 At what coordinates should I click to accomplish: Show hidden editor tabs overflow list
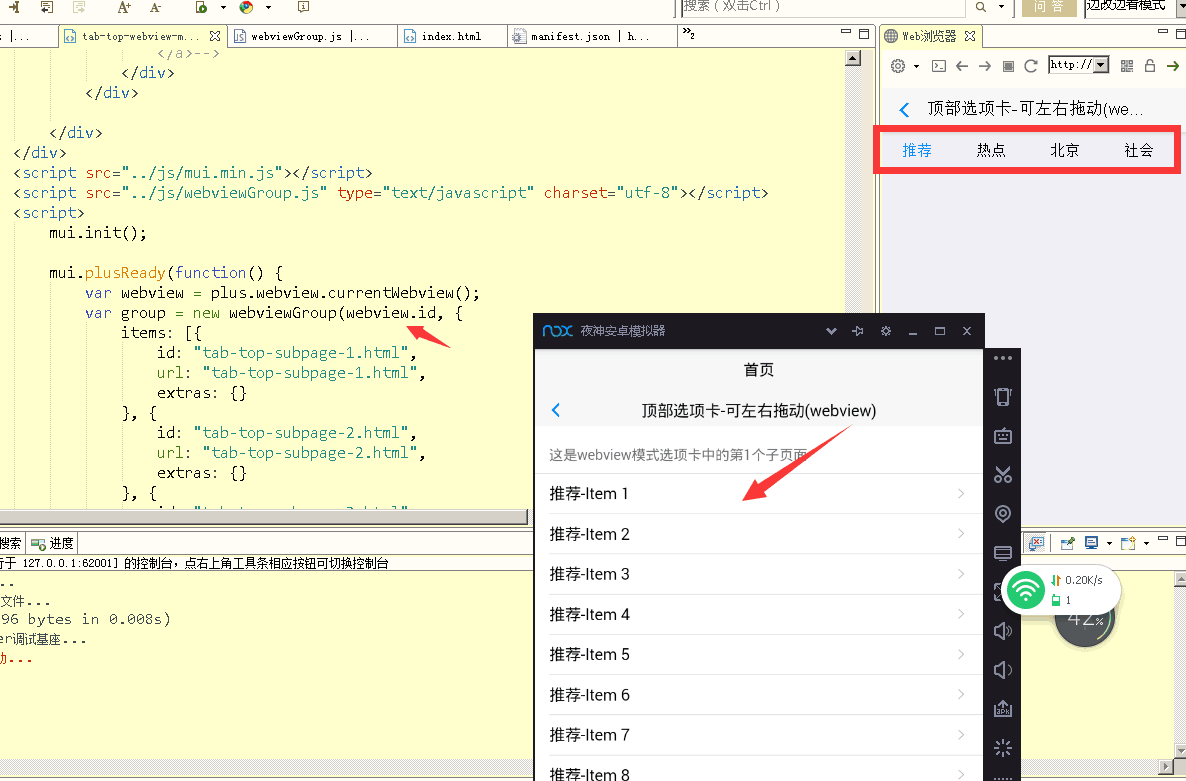(688, 33)
